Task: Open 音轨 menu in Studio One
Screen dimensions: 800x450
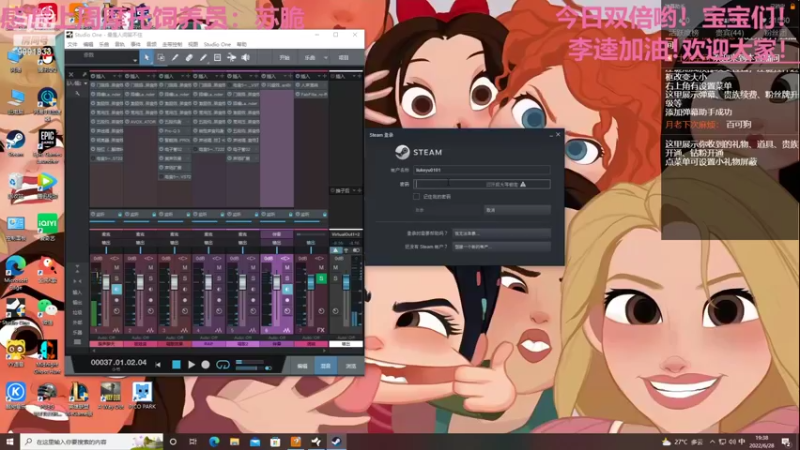Action: point(120,44)
